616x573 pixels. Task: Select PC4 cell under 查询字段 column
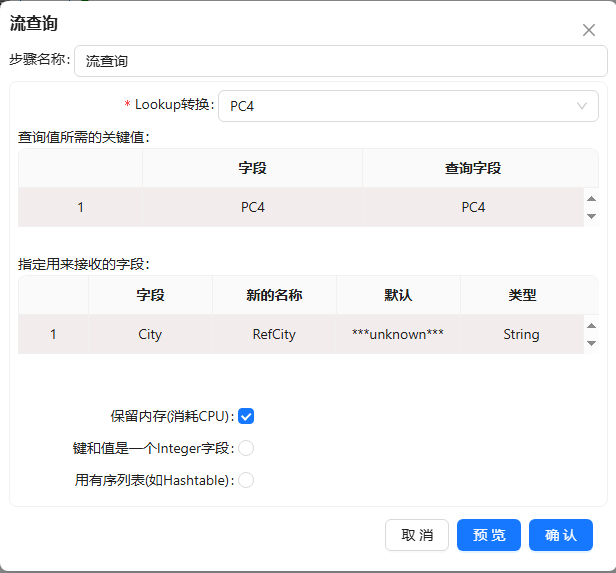click(473, 208)
